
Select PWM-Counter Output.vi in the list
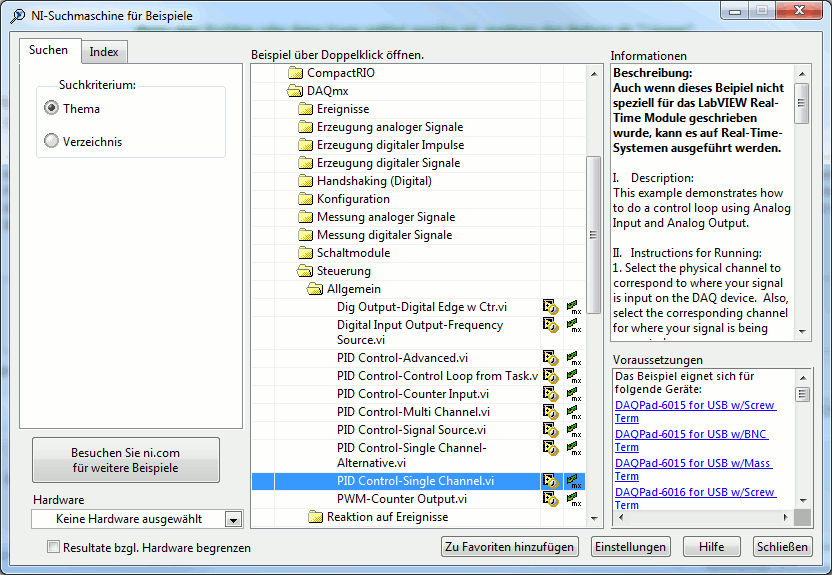402,499
